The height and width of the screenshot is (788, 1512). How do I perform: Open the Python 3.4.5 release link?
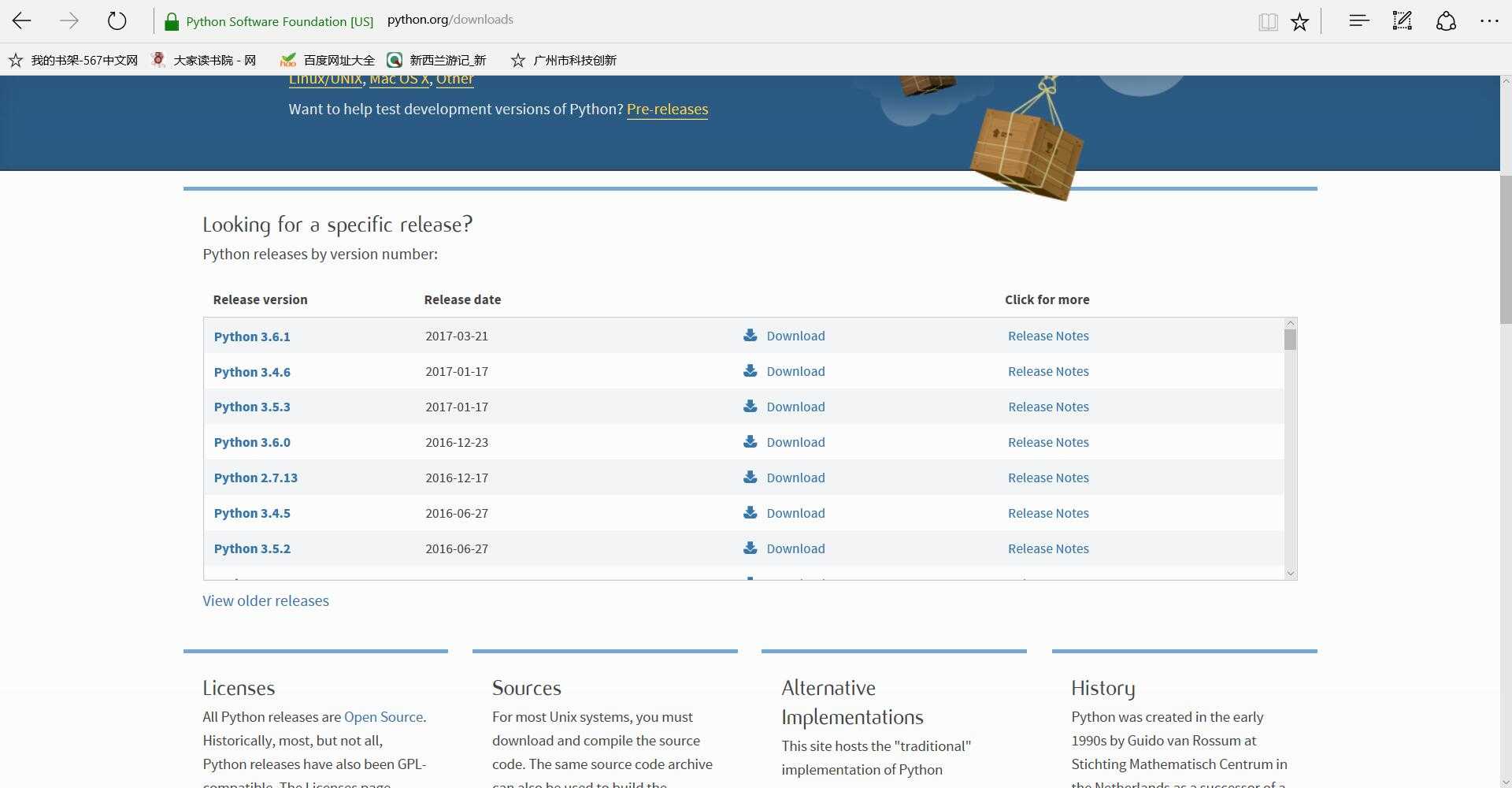click(x=252, y=513)
